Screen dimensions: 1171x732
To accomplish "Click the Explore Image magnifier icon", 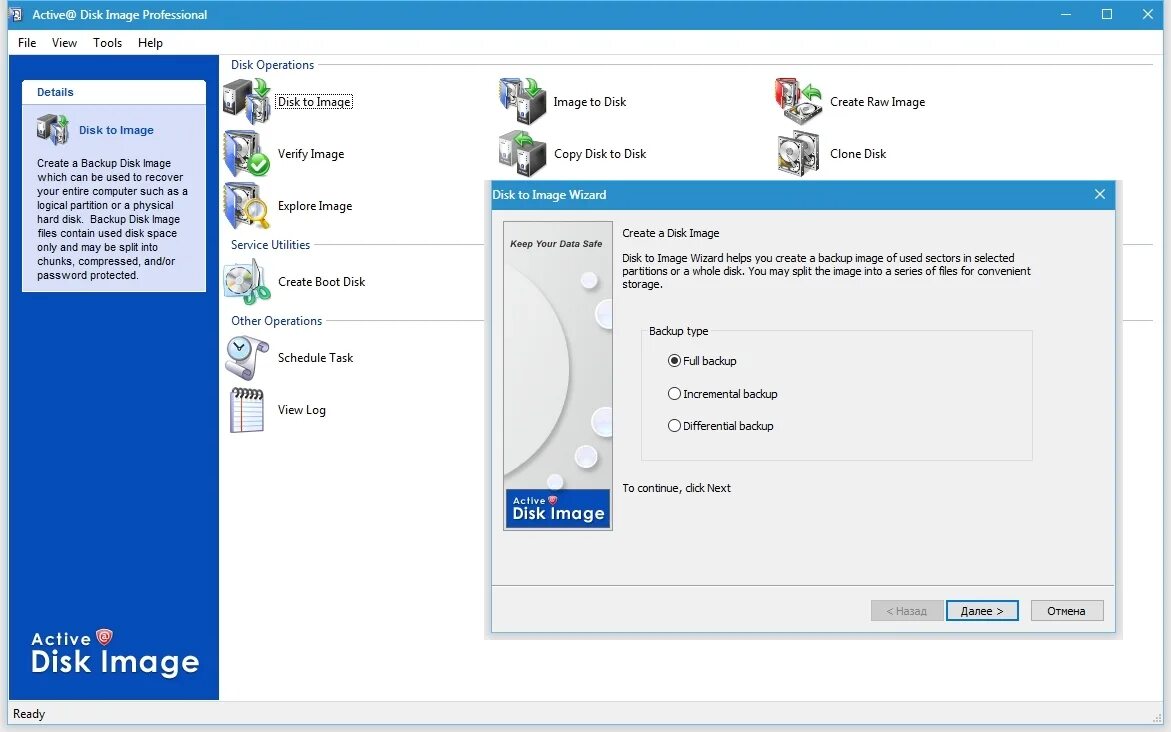I will pyautogui.click(x=246, y=205).
